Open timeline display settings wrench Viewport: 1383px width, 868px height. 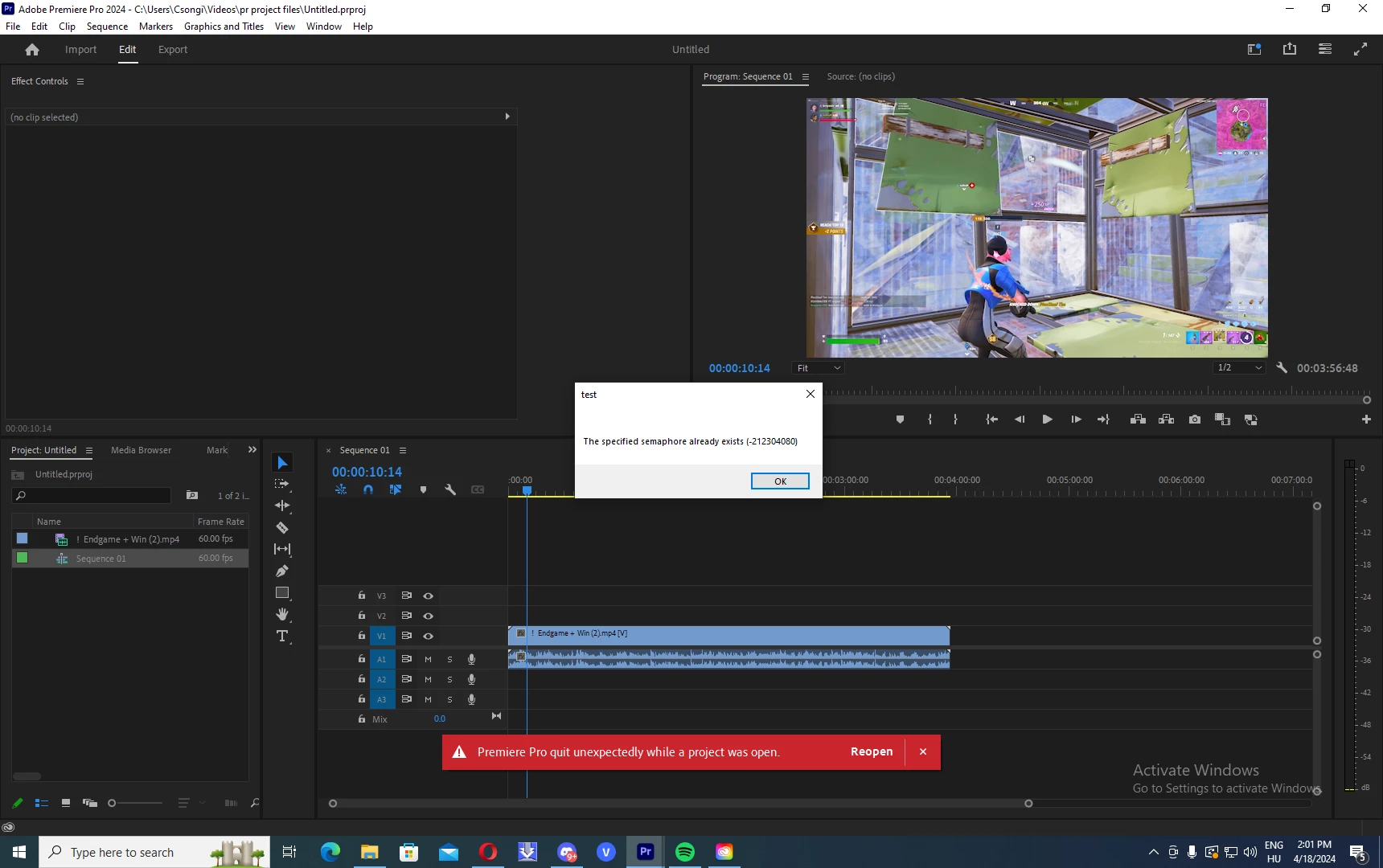(x=450, y=489)
